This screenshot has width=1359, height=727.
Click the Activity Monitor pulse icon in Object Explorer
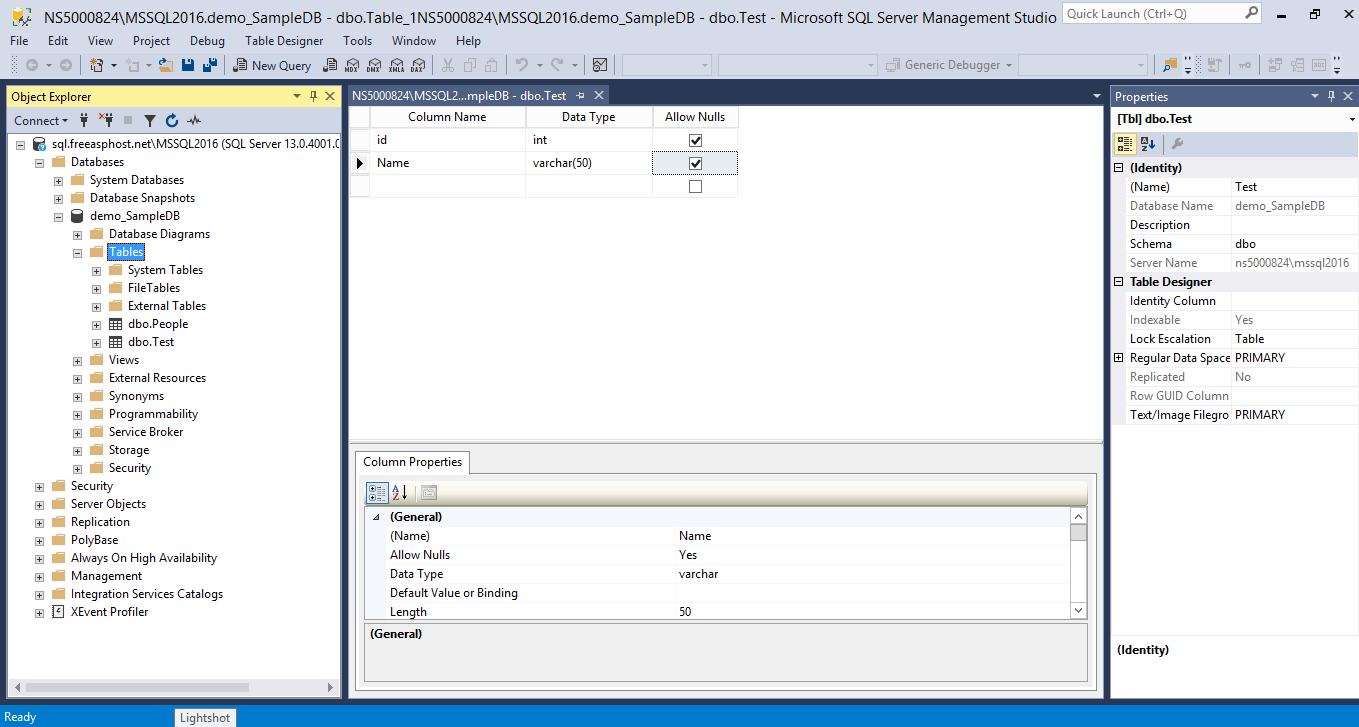193,120
